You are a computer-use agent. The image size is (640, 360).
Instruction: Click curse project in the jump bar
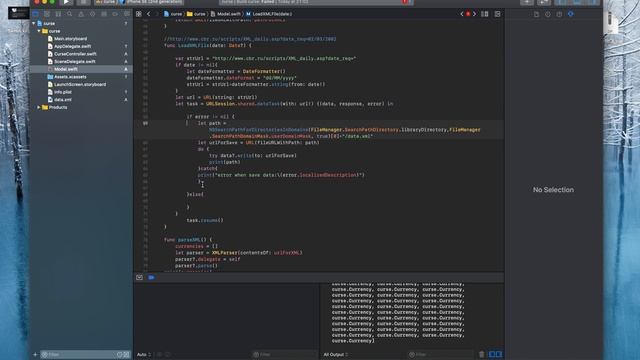point(173,14)
